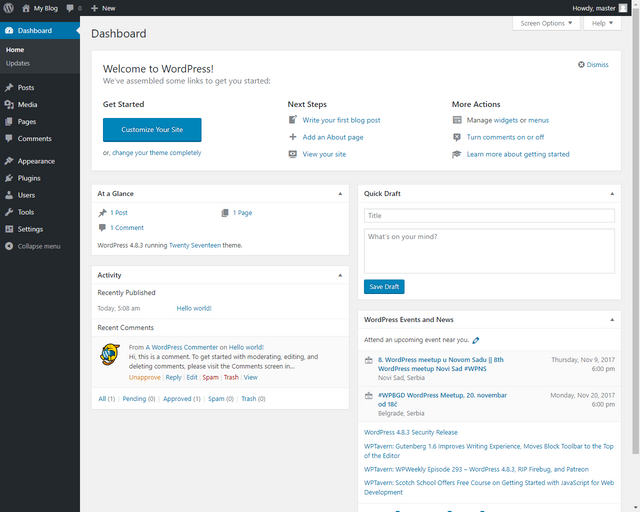The height and width of the screenshot is (512, 640).
Task: Open the Screen Options dropdown
Action: (x=546, y=23)
